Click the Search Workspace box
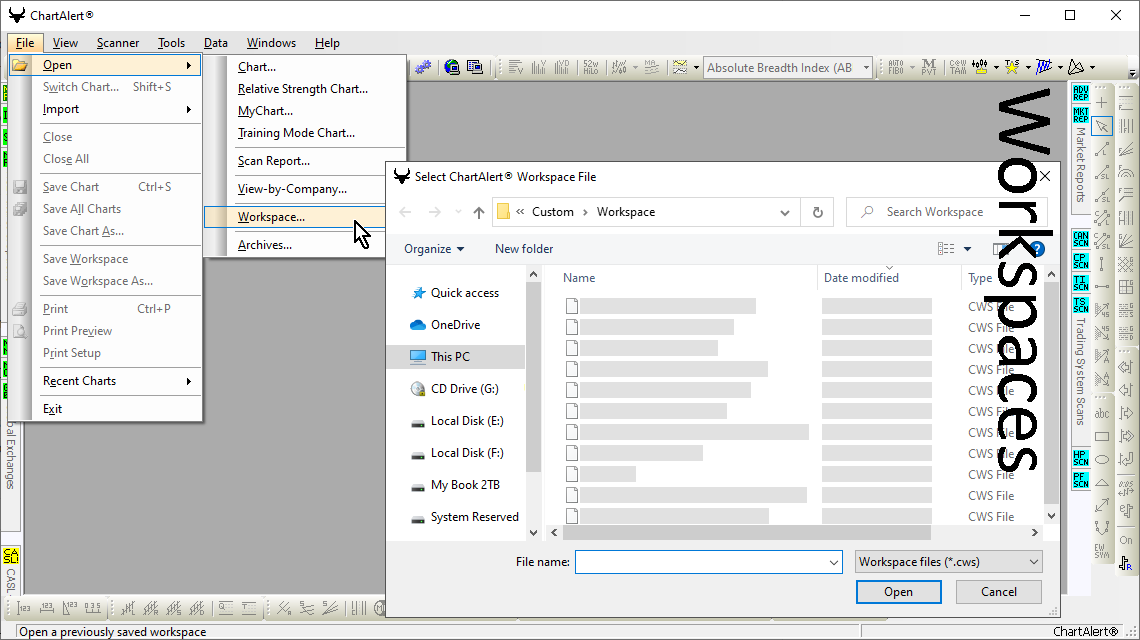The height and width of the screenshot is (640, 1140). (946, 212)
